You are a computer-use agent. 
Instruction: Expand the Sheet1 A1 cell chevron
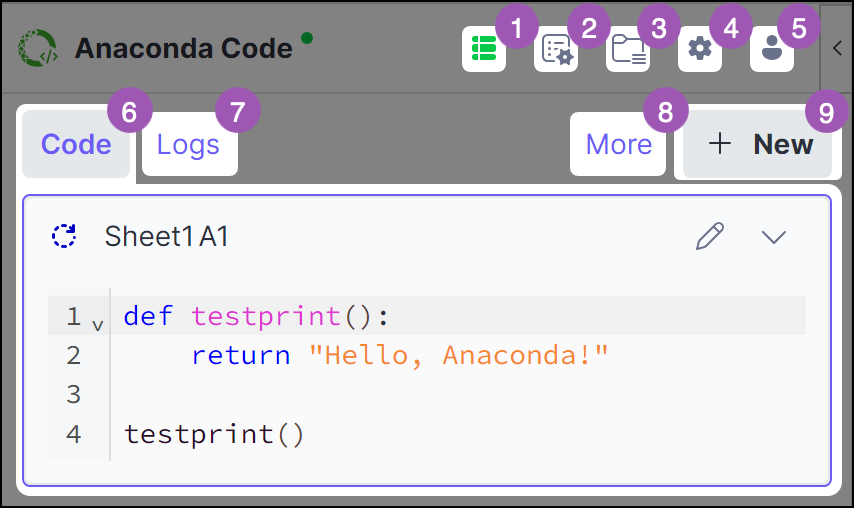(x=773, y=237)
